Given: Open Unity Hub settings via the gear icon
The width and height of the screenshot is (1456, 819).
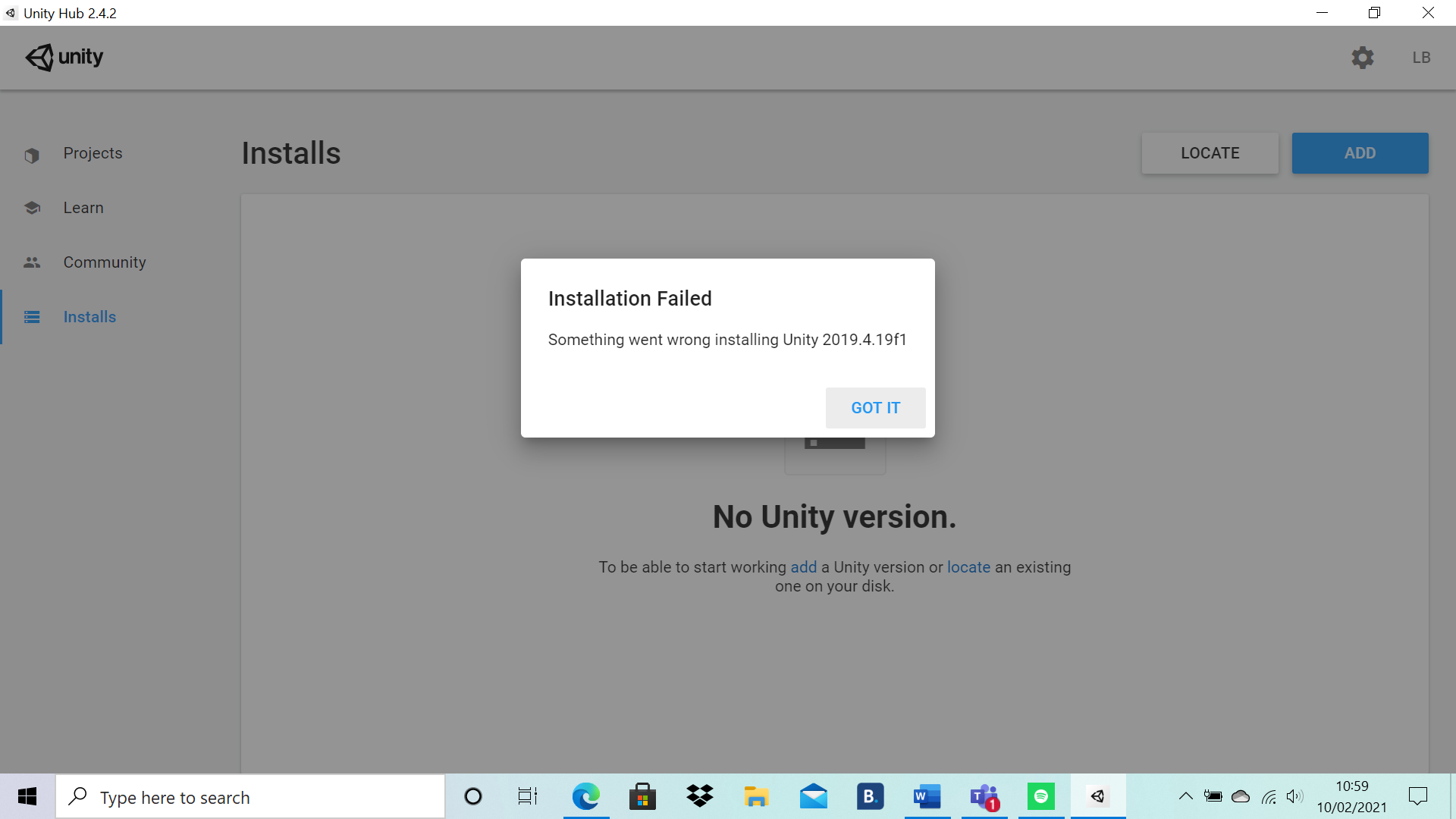Looking at the screenshot, I should (1363, 57).
